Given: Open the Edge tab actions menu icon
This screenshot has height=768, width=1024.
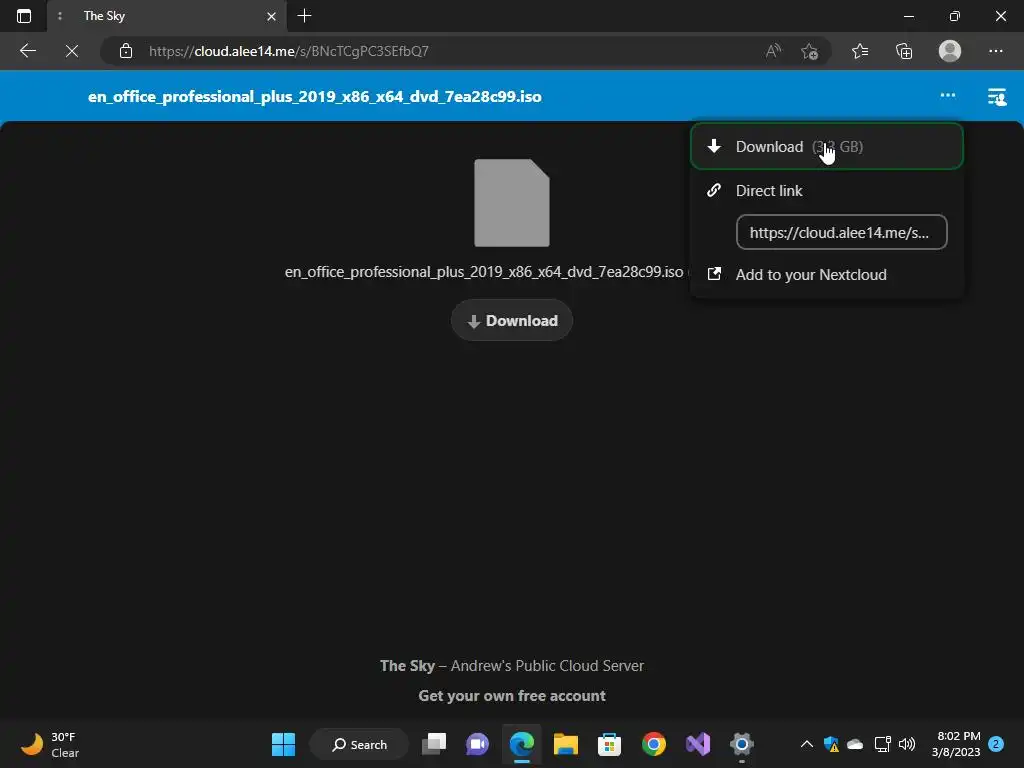Looking at the screenshot, I should pos(24,16).
